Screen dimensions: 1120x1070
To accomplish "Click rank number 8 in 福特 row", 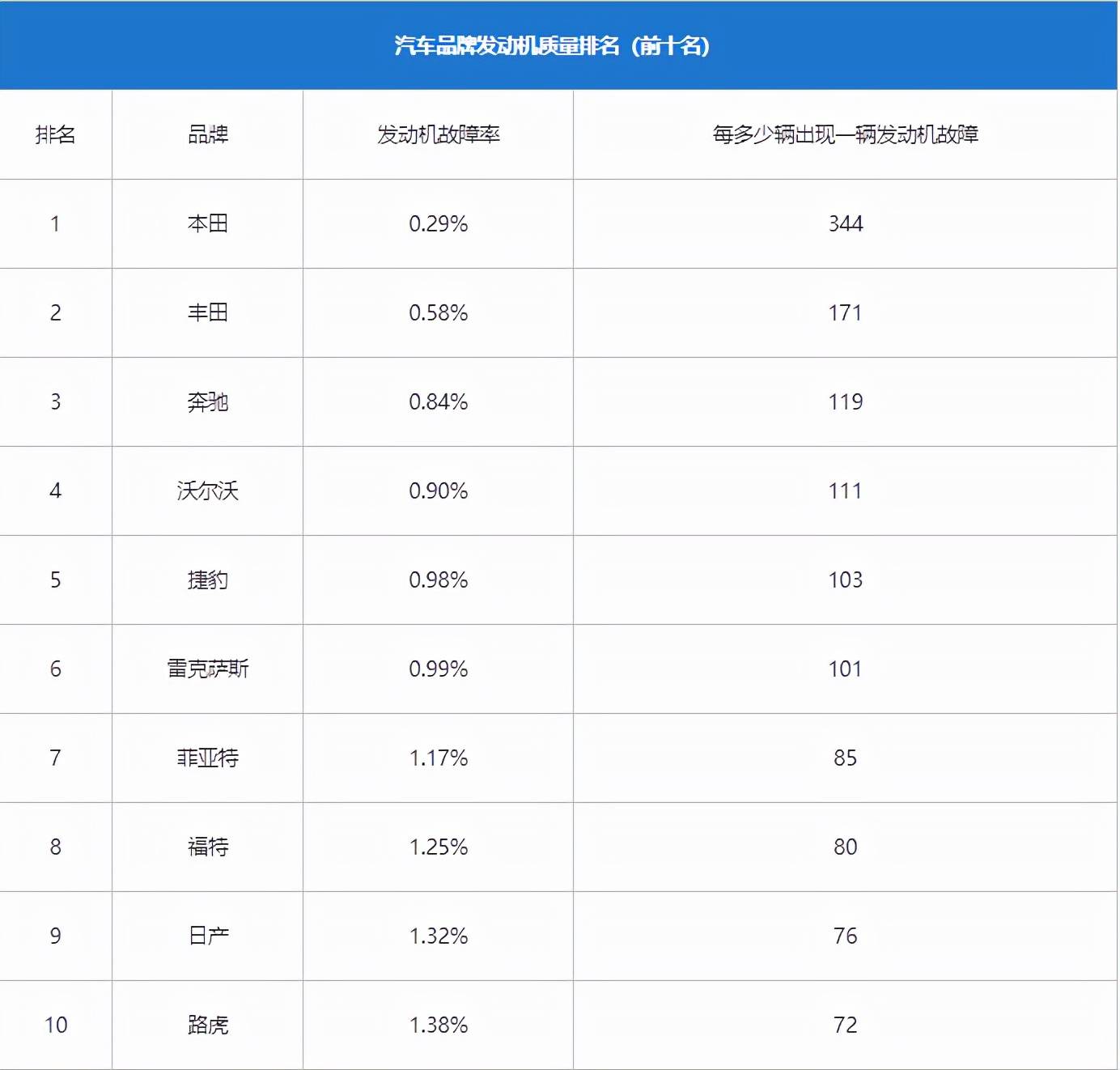I will coord(55,847).
